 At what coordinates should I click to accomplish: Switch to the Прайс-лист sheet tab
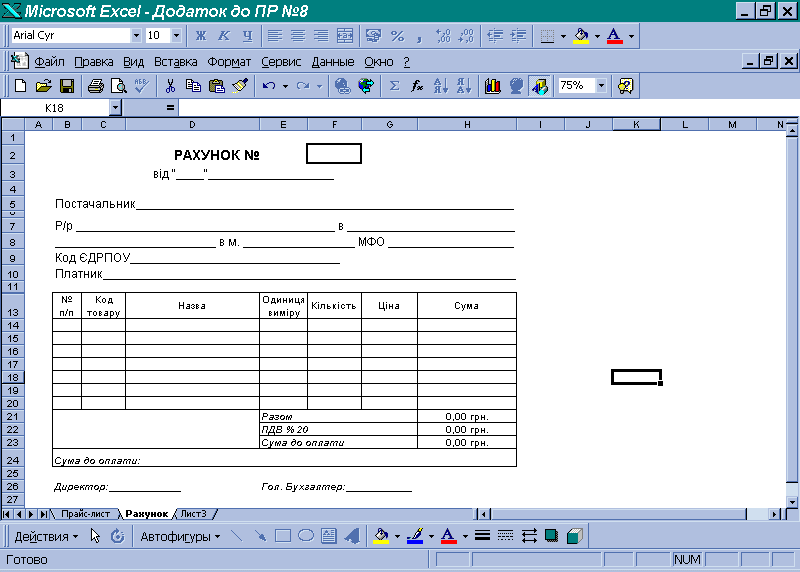click(85, 514)
